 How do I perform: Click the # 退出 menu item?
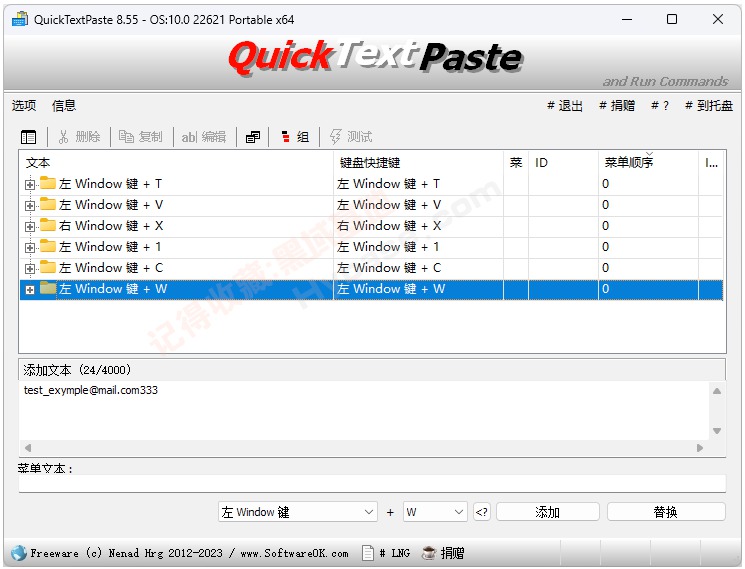[x=564, y=105]
